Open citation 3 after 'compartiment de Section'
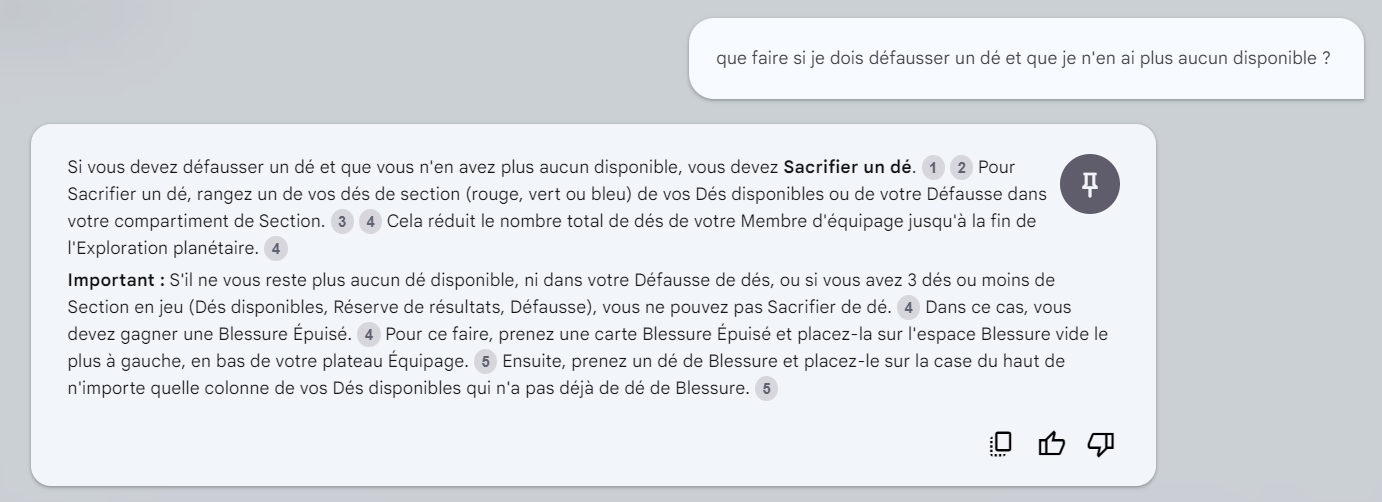1382x502 pixels. pyautogui.click(x=342, y=222)
